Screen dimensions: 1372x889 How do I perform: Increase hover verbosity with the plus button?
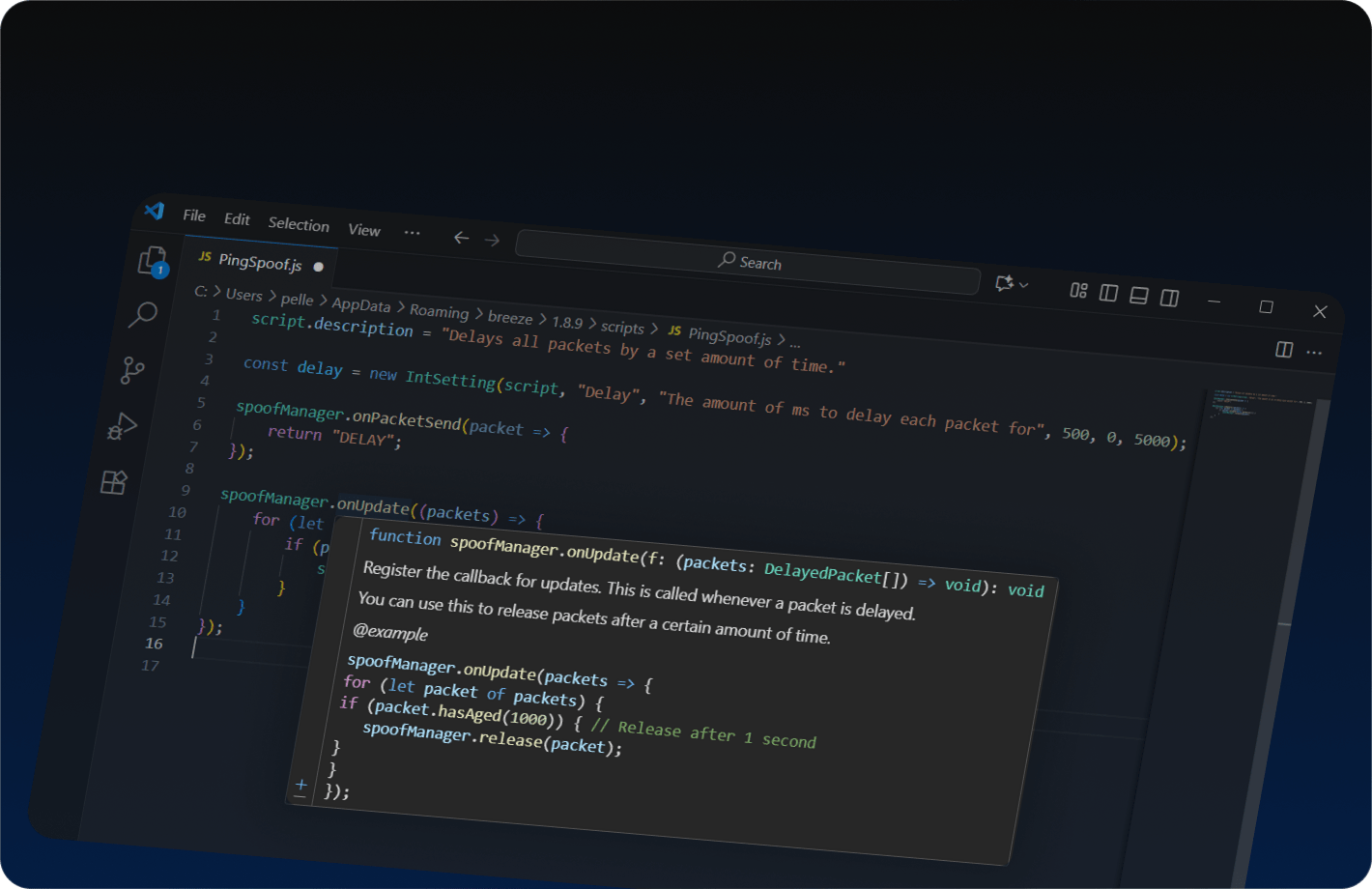tap(301, 784)
